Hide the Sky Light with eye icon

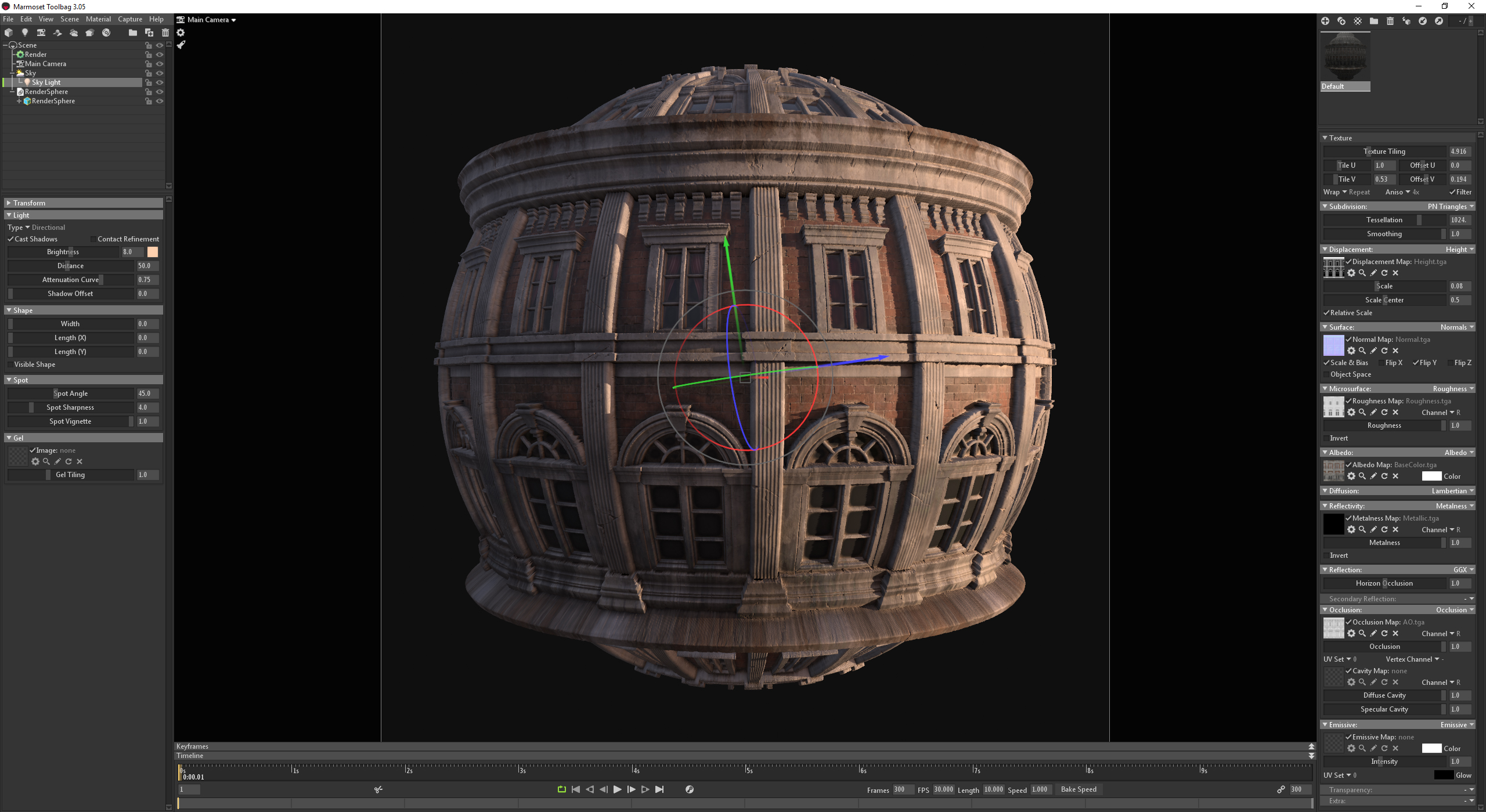tap(160, 82)
